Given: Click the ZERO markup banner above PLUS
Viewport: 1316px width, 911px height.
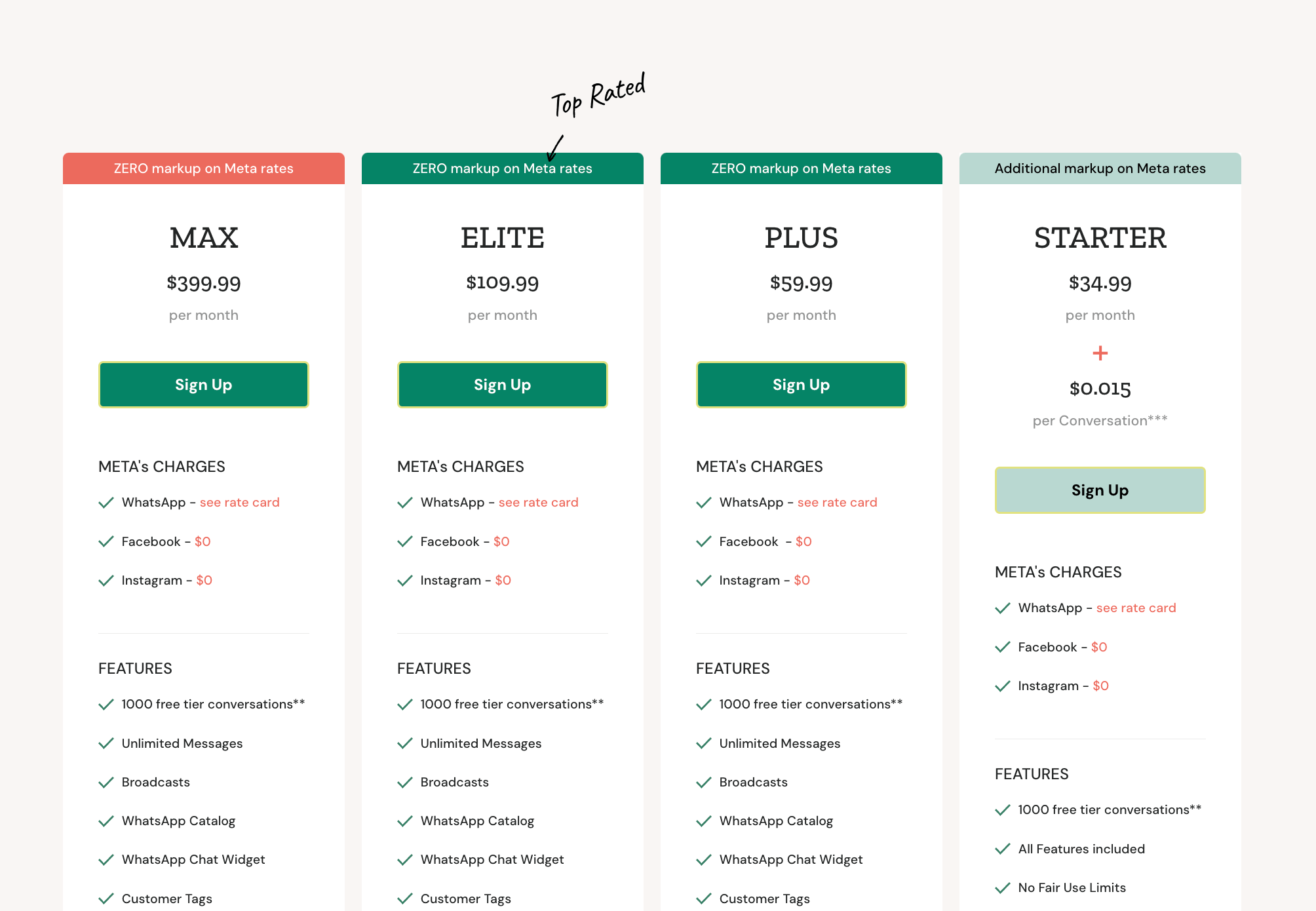Looking at the screenshot, I should (x=801, y=168).
